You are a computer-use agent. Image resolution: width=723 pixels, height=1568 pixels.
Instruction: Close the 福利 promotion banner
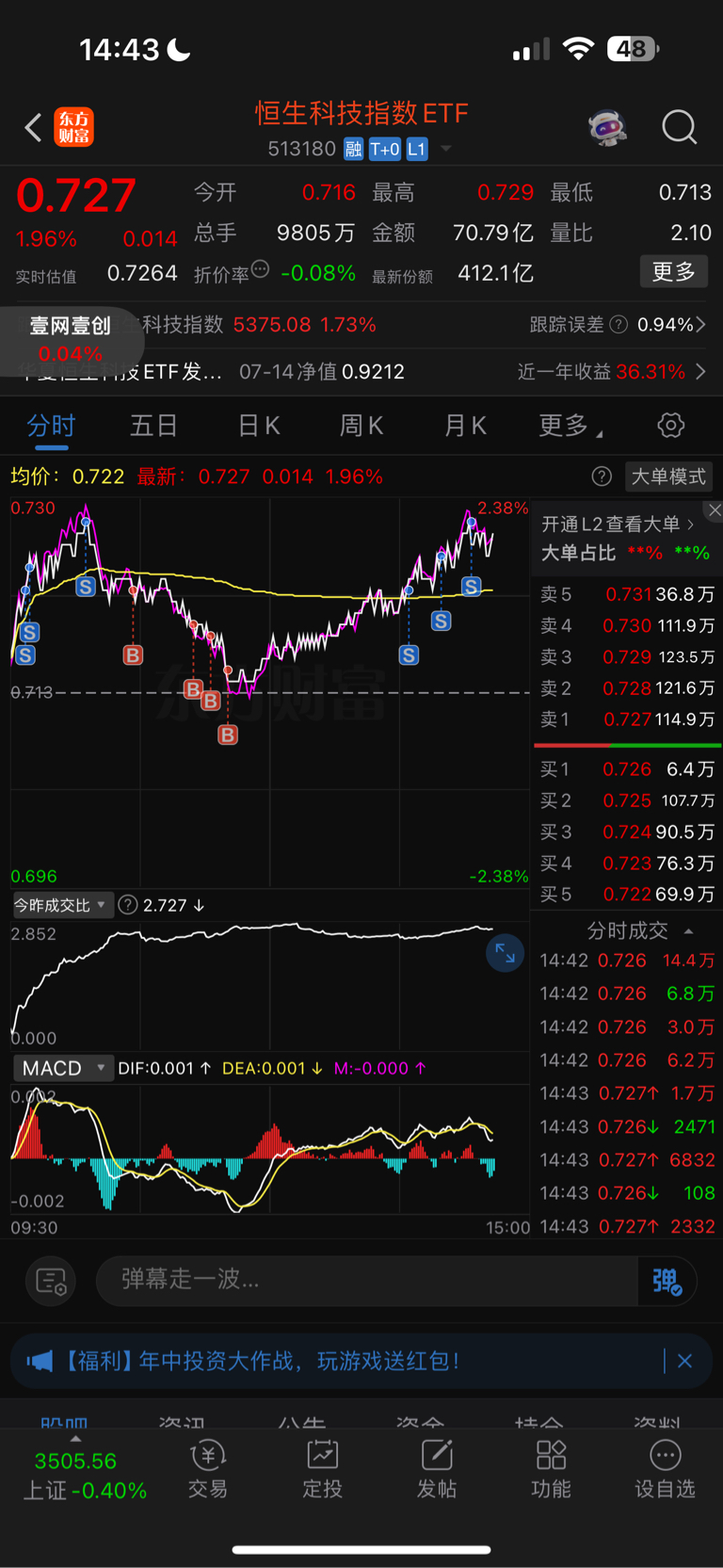pos(684,1361)
